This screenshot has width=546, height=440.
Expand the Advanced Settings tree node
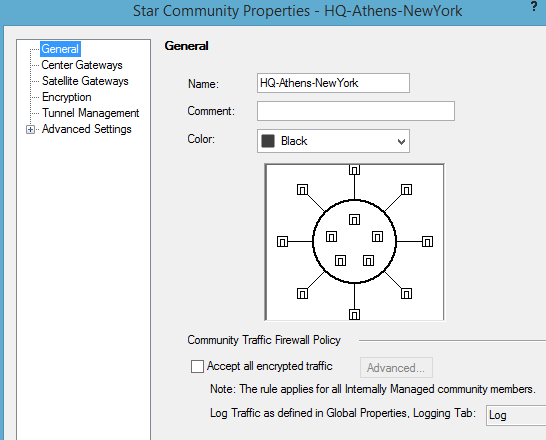click(30, 129)
